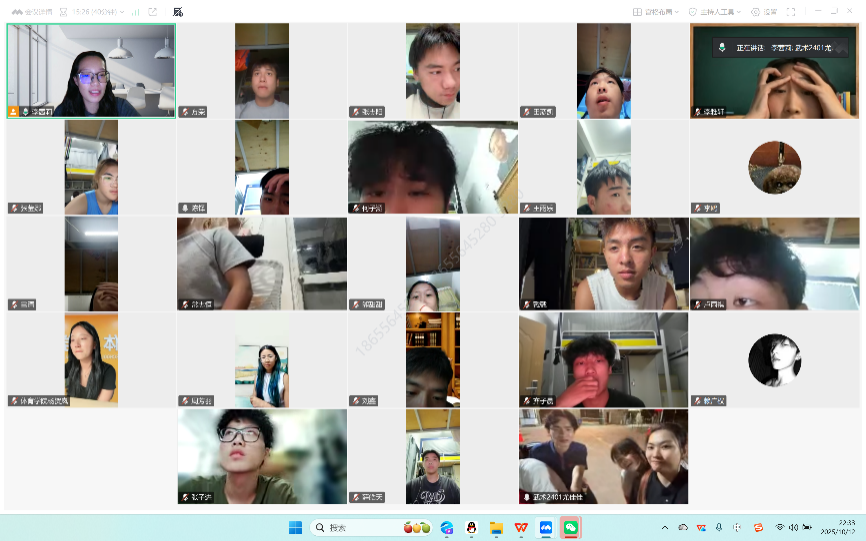Select the large video tile with three people
866x541 pixels.
coord(603,456)
